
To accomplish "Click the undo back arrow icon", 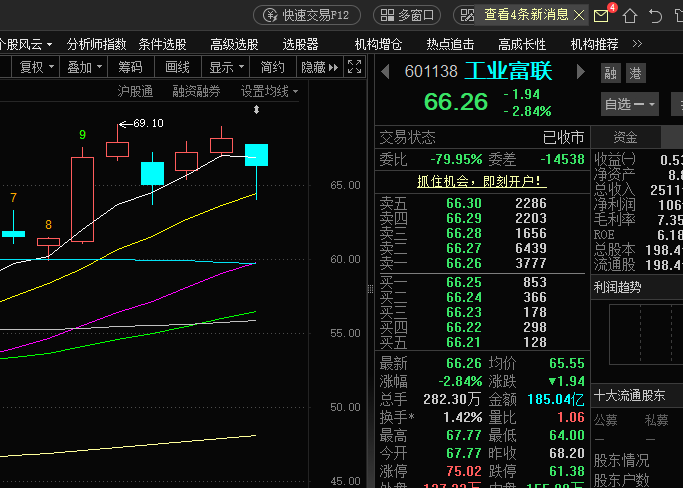I will pyautogui.click(x=655, y=16).
